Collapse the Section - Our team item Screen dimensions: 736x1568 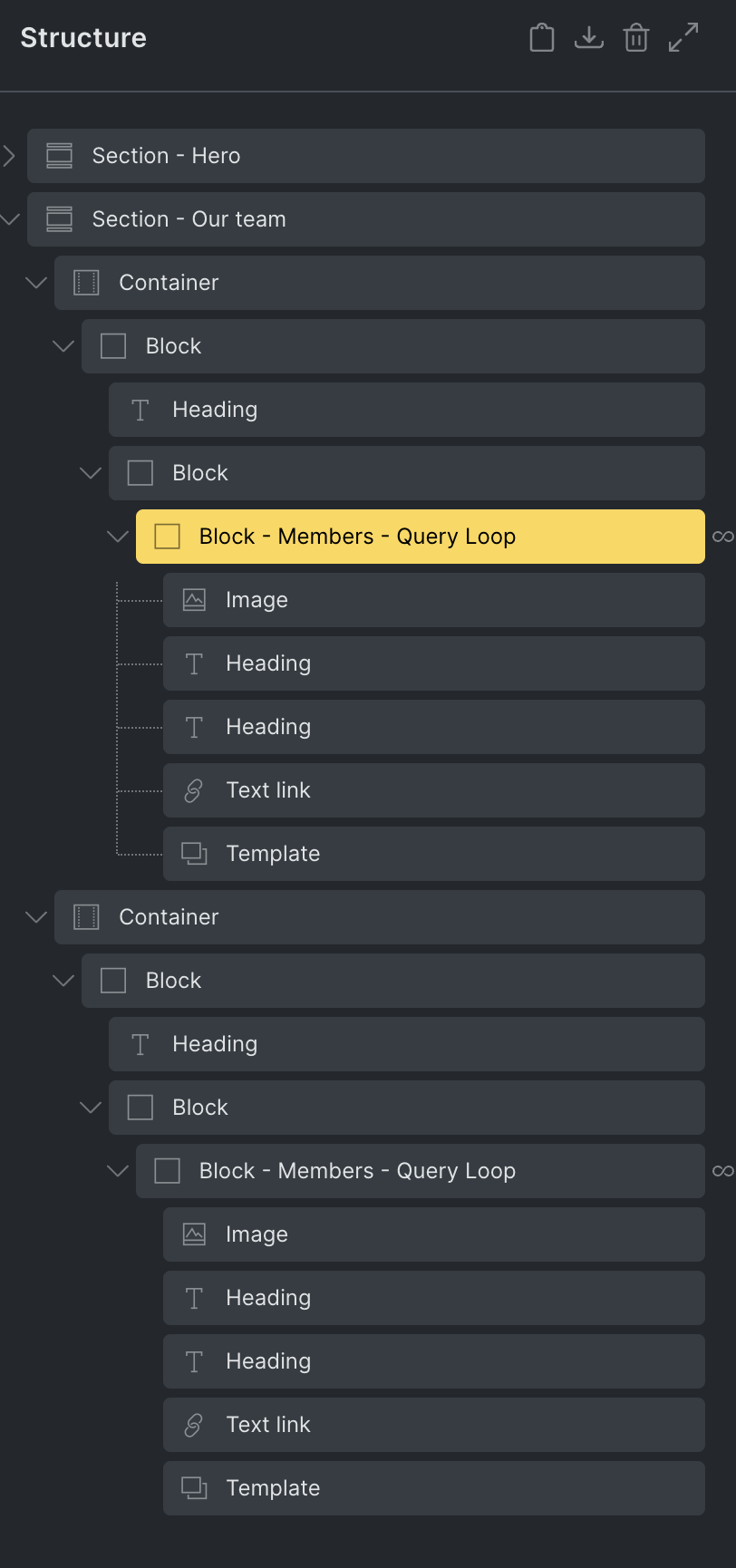pos(9,219)
